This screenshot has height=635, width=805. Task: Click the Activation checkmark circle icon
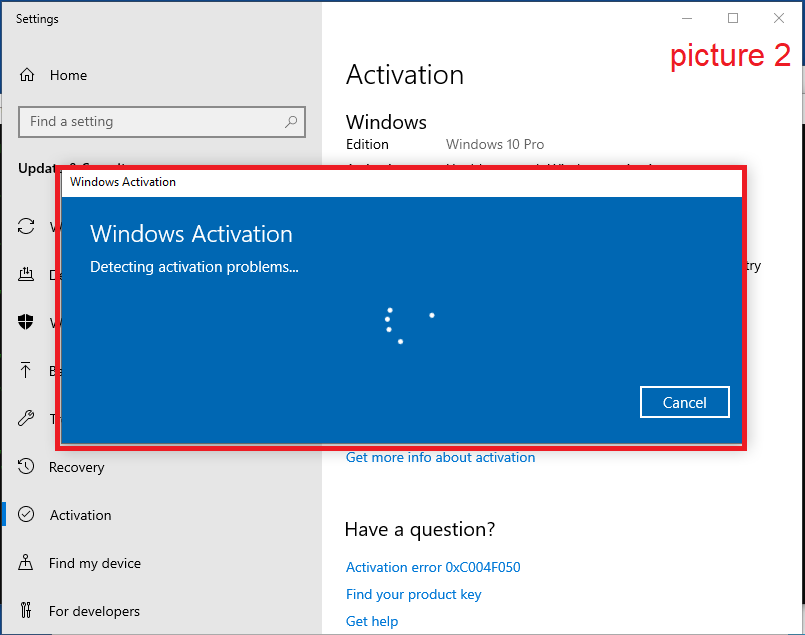pos(26,514)
